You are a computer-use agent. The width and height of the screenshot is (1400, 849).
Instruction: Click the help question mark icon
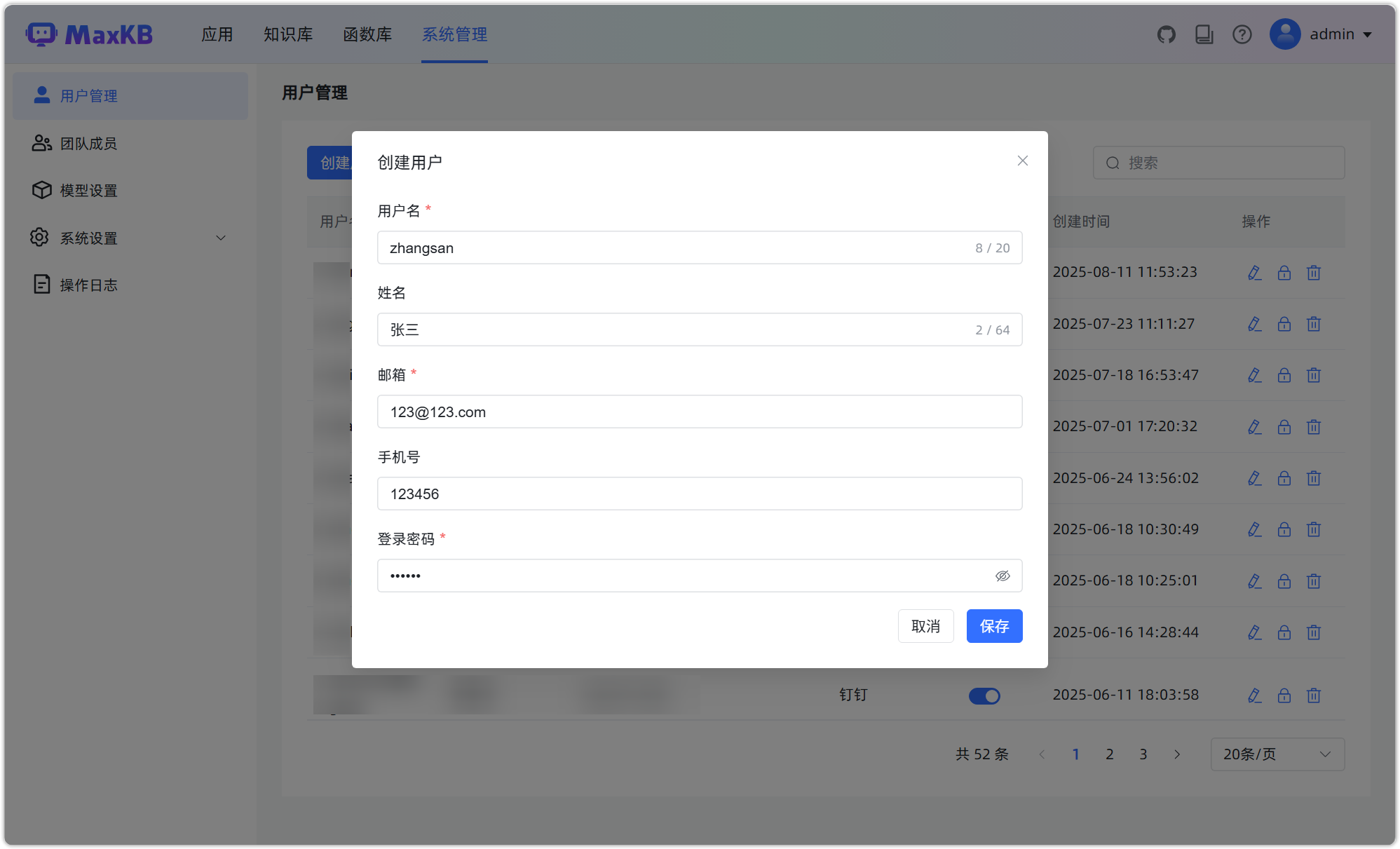1242,34
